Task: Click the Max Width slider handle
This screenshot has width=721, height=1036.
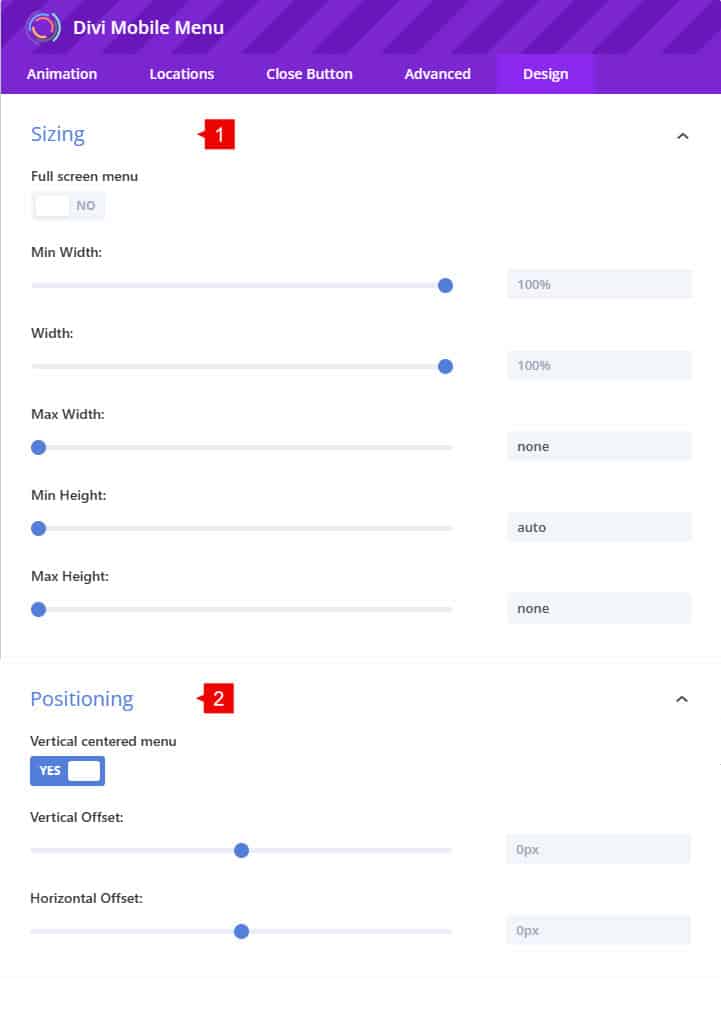Action: pyautogui.click(x=39, y=447)
